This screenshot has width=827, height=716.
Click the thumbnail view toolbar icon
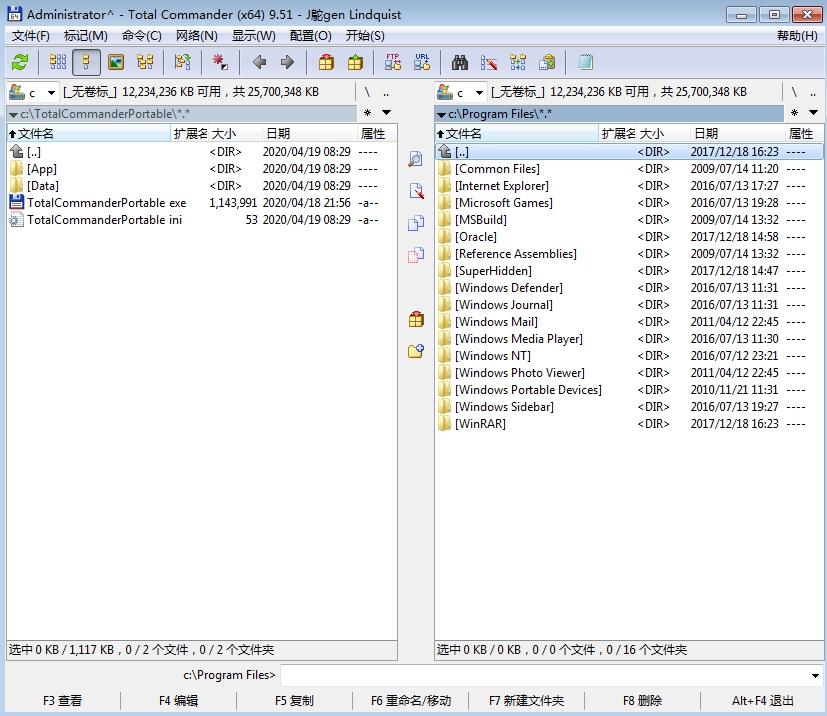tap(116, 62)
